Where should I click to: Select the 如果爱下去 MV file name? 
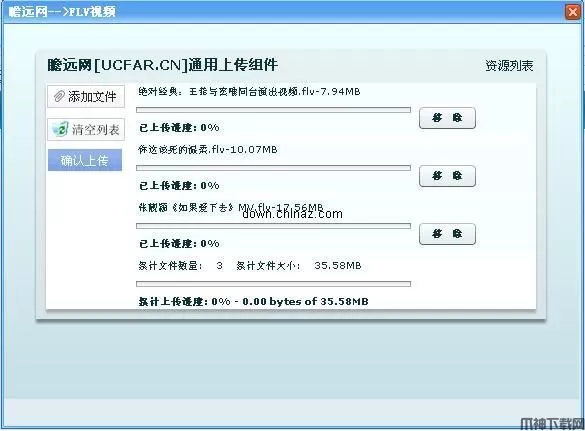tap(231, 207)
